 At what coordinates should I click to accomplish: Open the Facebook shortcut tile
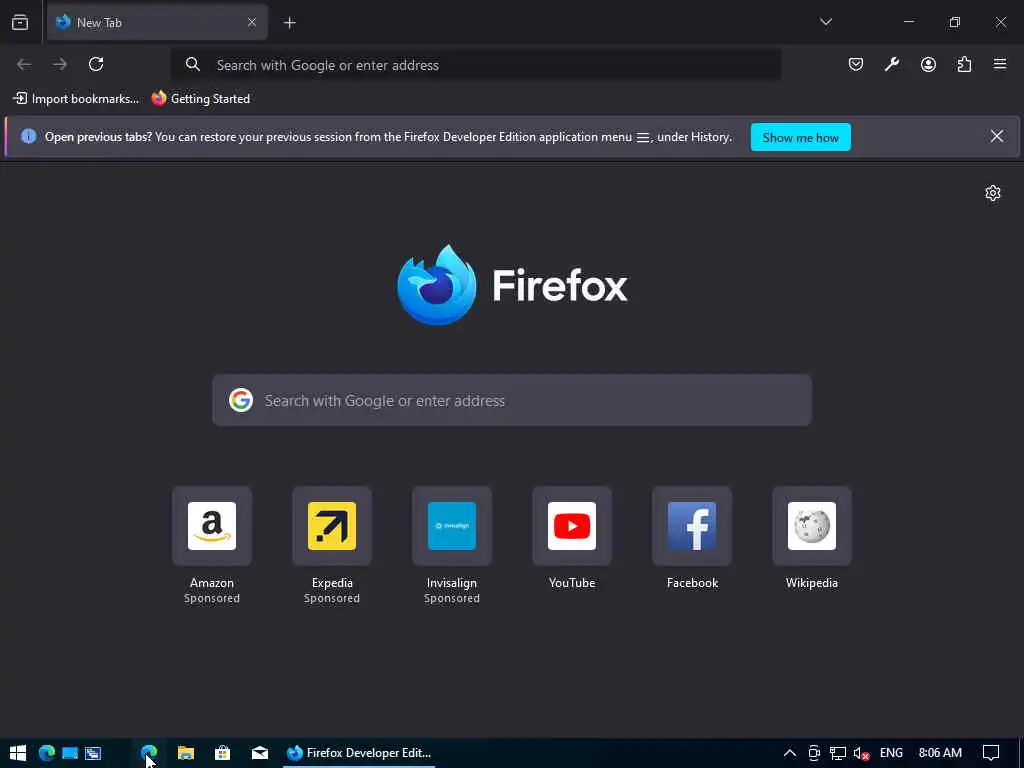pos(692,526)
